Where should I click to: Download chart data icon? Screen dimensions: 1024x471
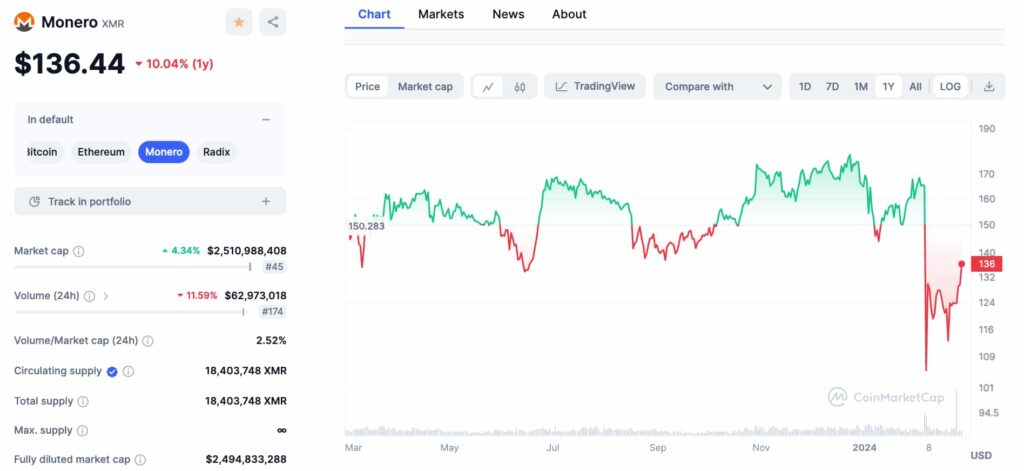(x=989, y=87)
